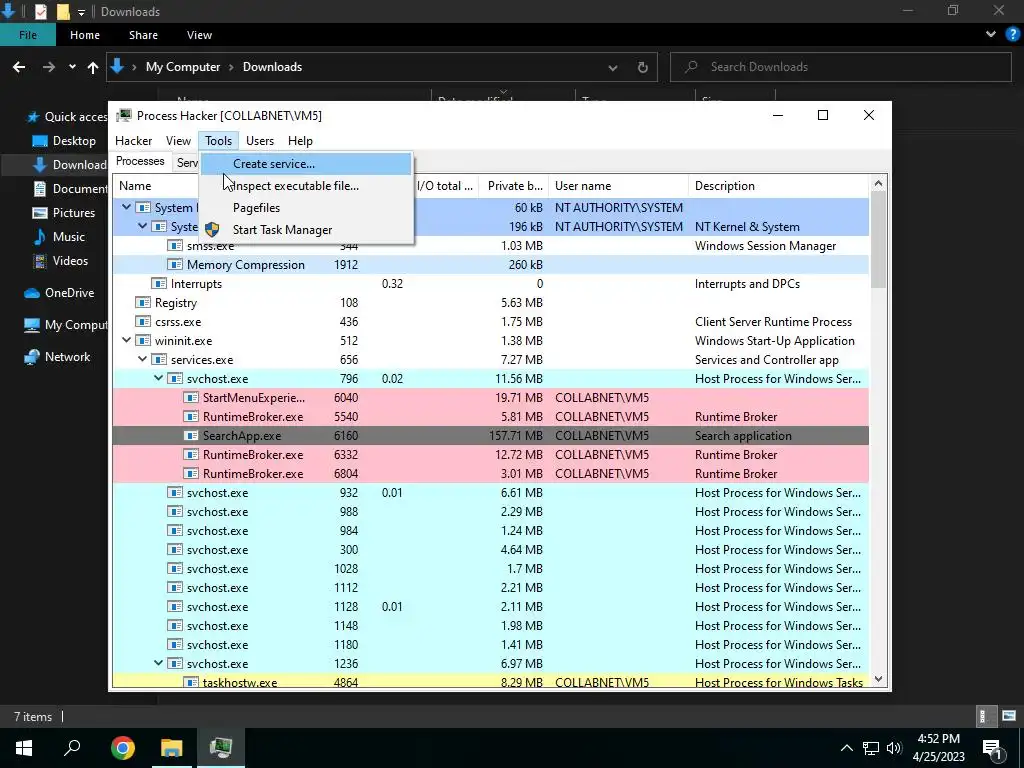Viewport: 1024px width, 768px height.
Task: Click the csrss.exe process icon
Action: tap(142, 322)
